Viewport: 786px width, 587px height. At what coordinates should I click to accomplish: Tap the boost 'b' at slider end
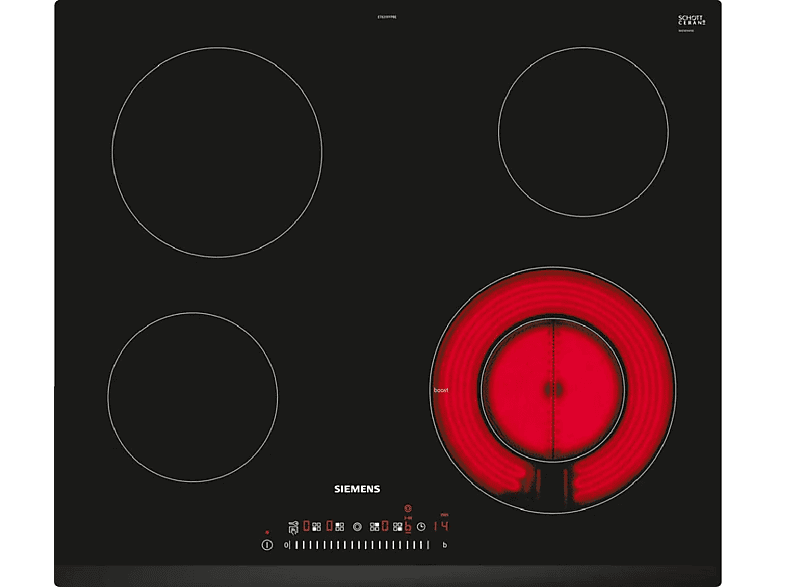[x=445, y=545]
